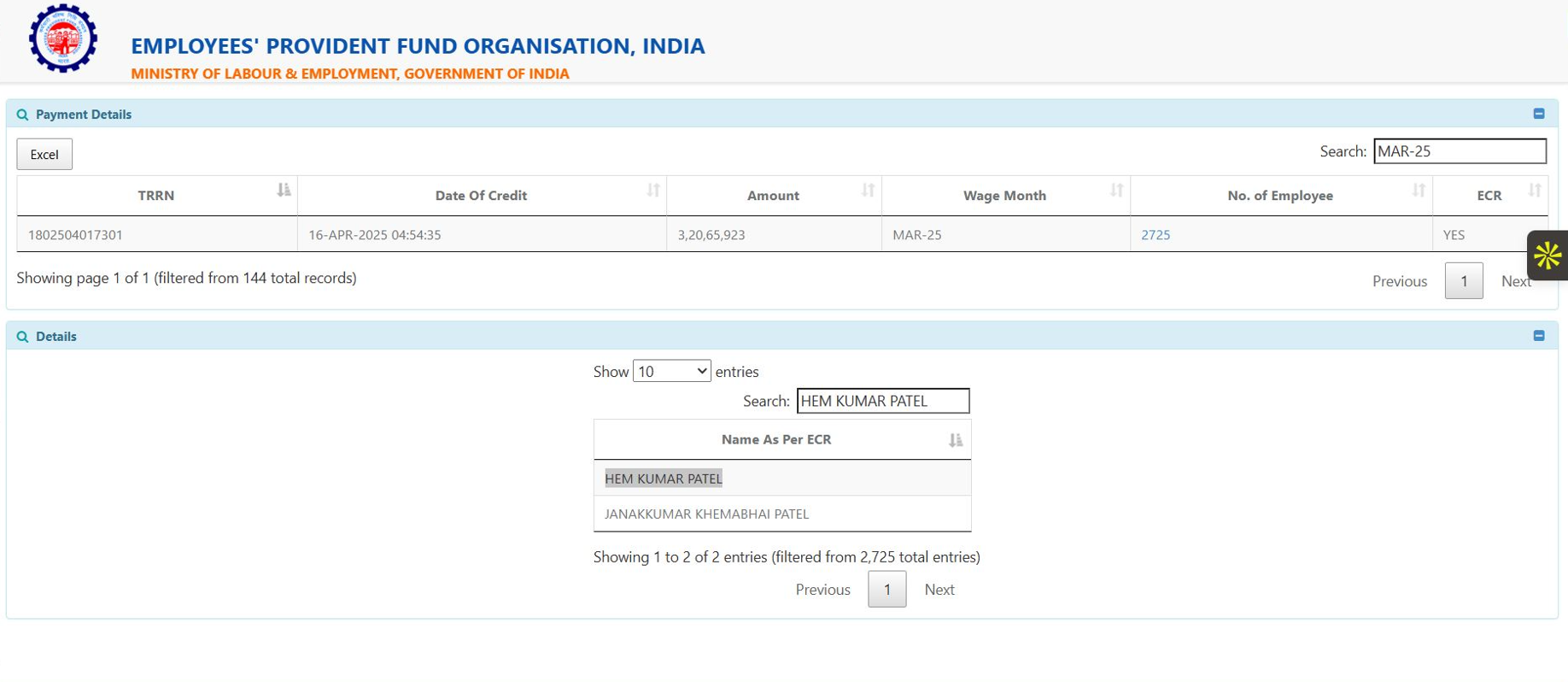Open the Show entries dropdown
This screenshot has height=682, width=1568.
pos(671,372)
